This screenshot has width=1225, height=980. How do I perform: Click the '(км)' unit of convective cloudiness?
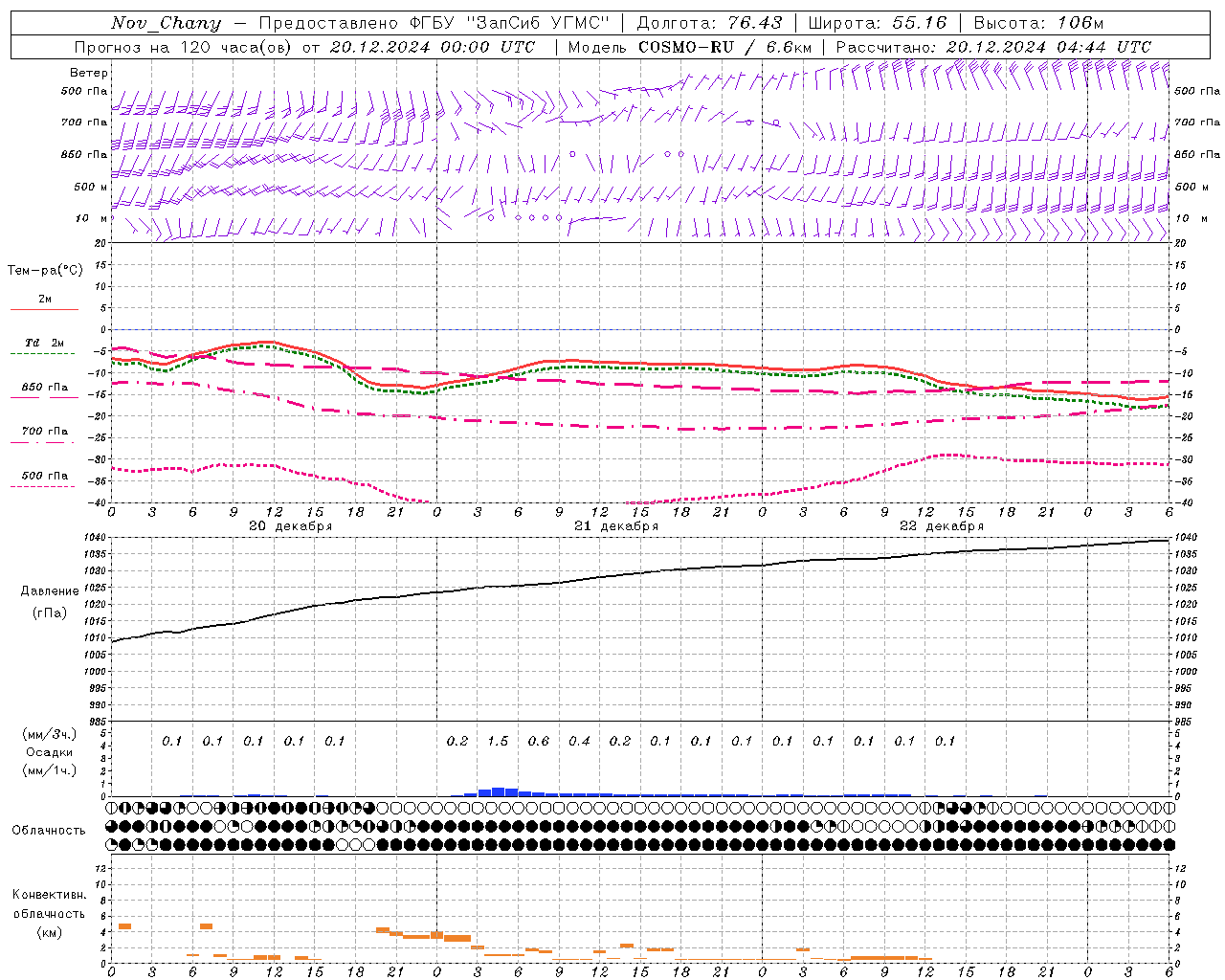(x=49, y=932)
